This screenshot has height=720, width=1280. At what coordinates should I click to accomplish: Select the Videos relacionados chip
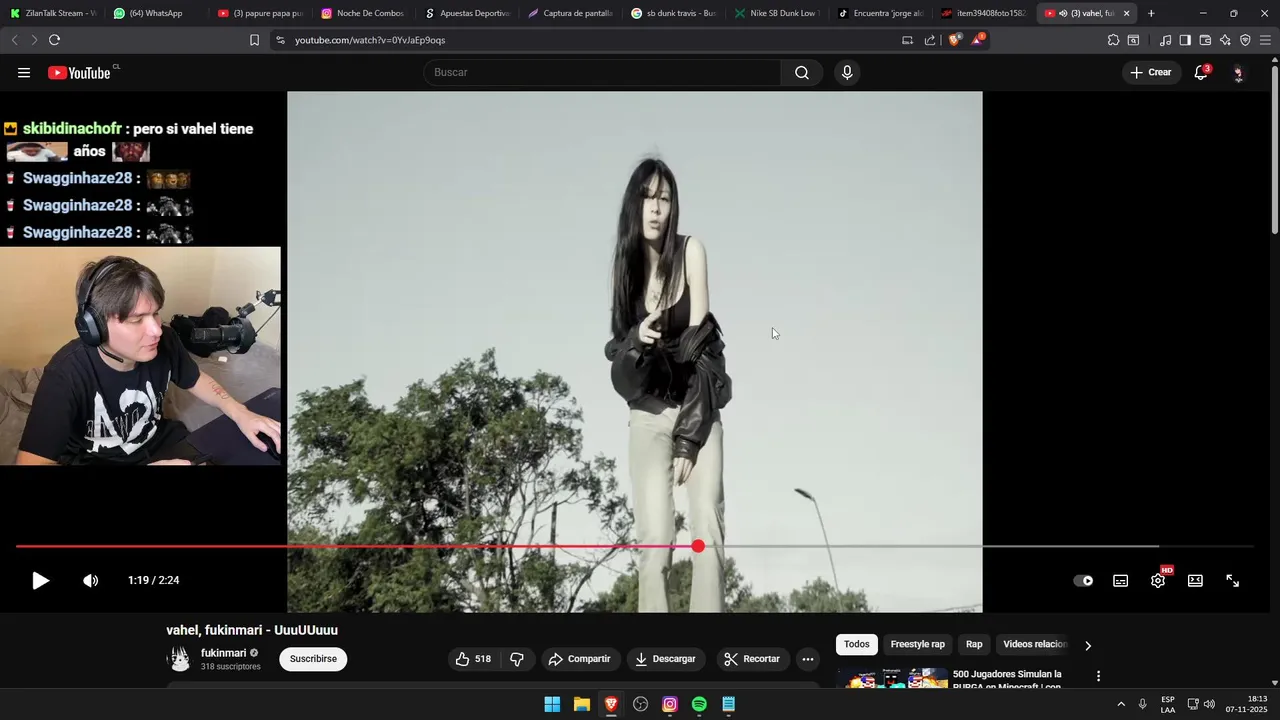tap(1035, 645)
